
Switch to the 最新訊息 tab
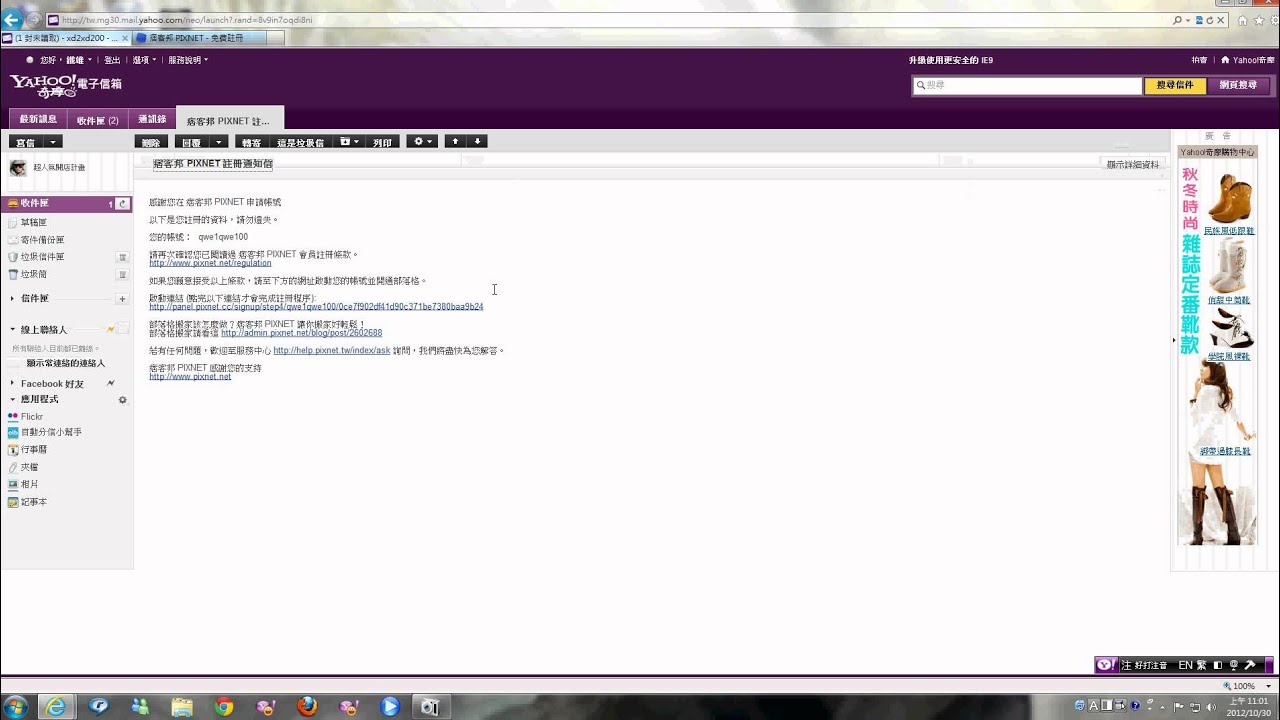(x=38, y=120)
